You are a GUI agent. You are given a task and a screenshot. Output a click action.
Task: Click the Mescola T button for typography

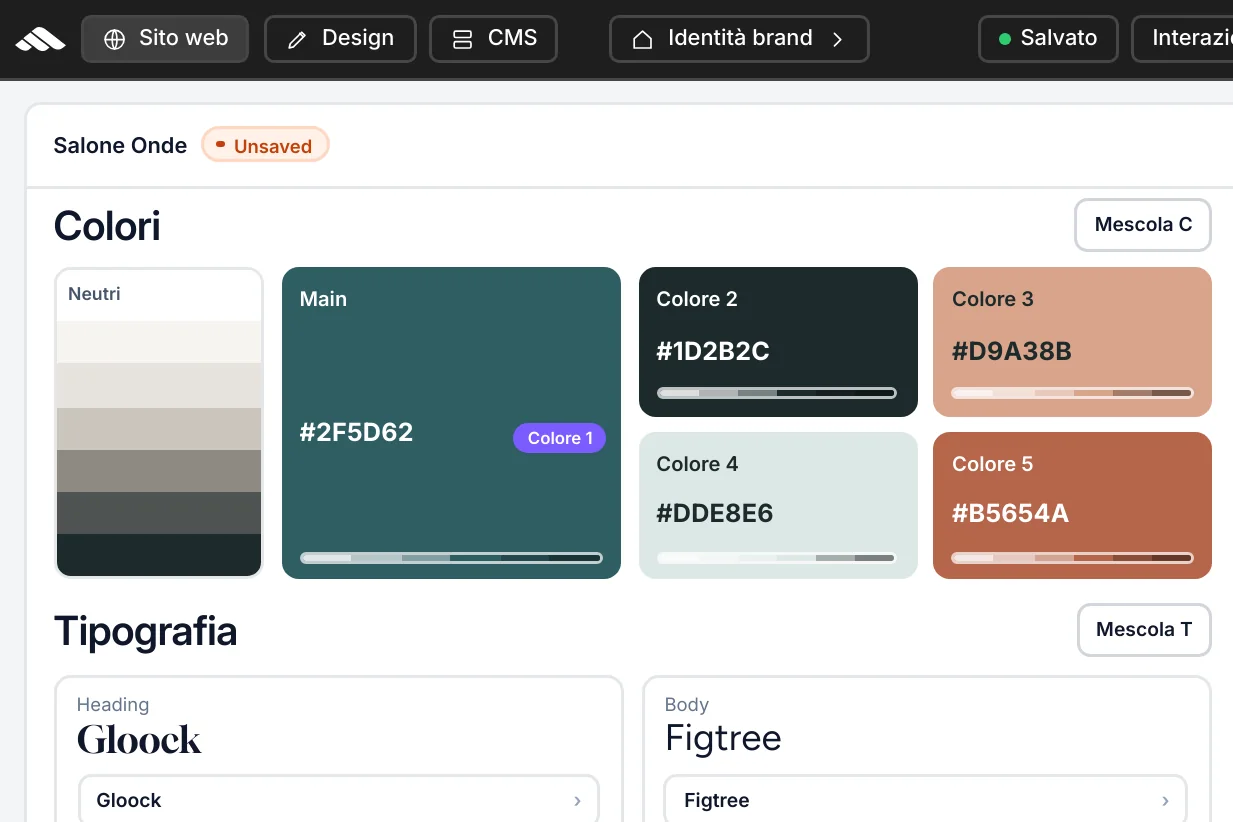(x=1144, y=630)
